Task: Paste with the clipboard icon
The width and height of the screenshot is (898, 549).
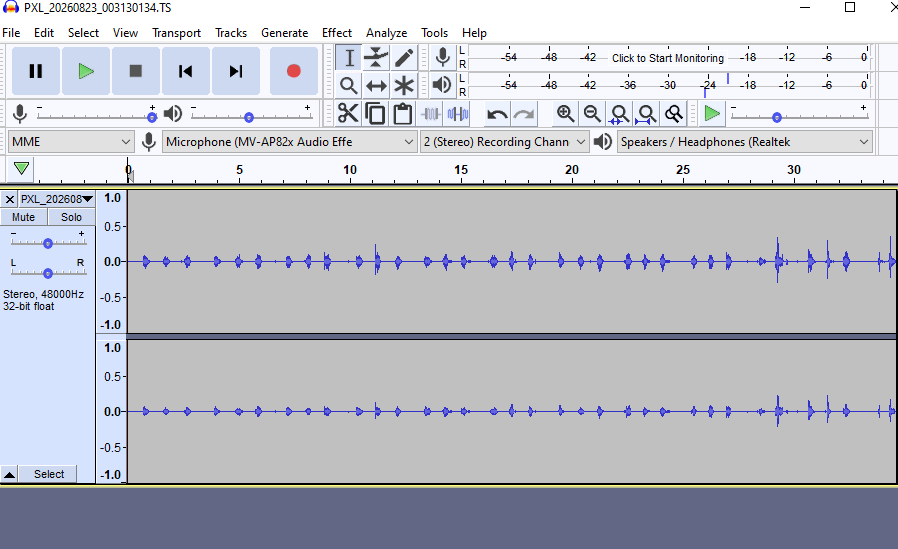Action: coord(403,113)
